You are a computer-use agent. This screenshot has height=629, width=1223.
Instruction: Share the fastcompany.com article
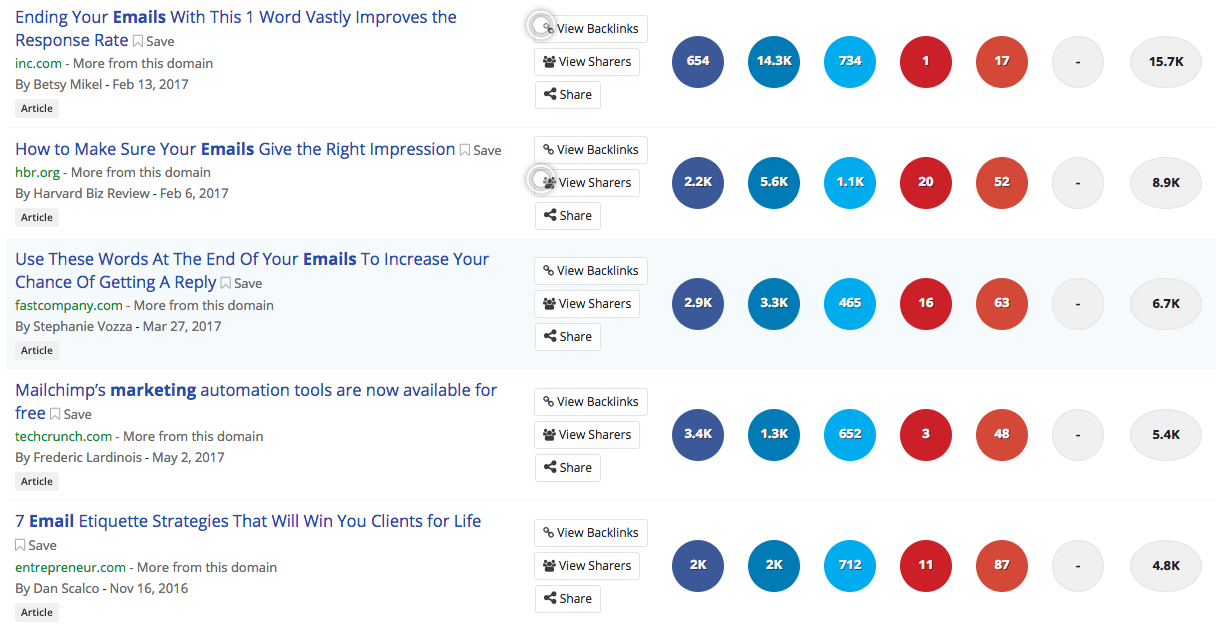click(568, 337)
